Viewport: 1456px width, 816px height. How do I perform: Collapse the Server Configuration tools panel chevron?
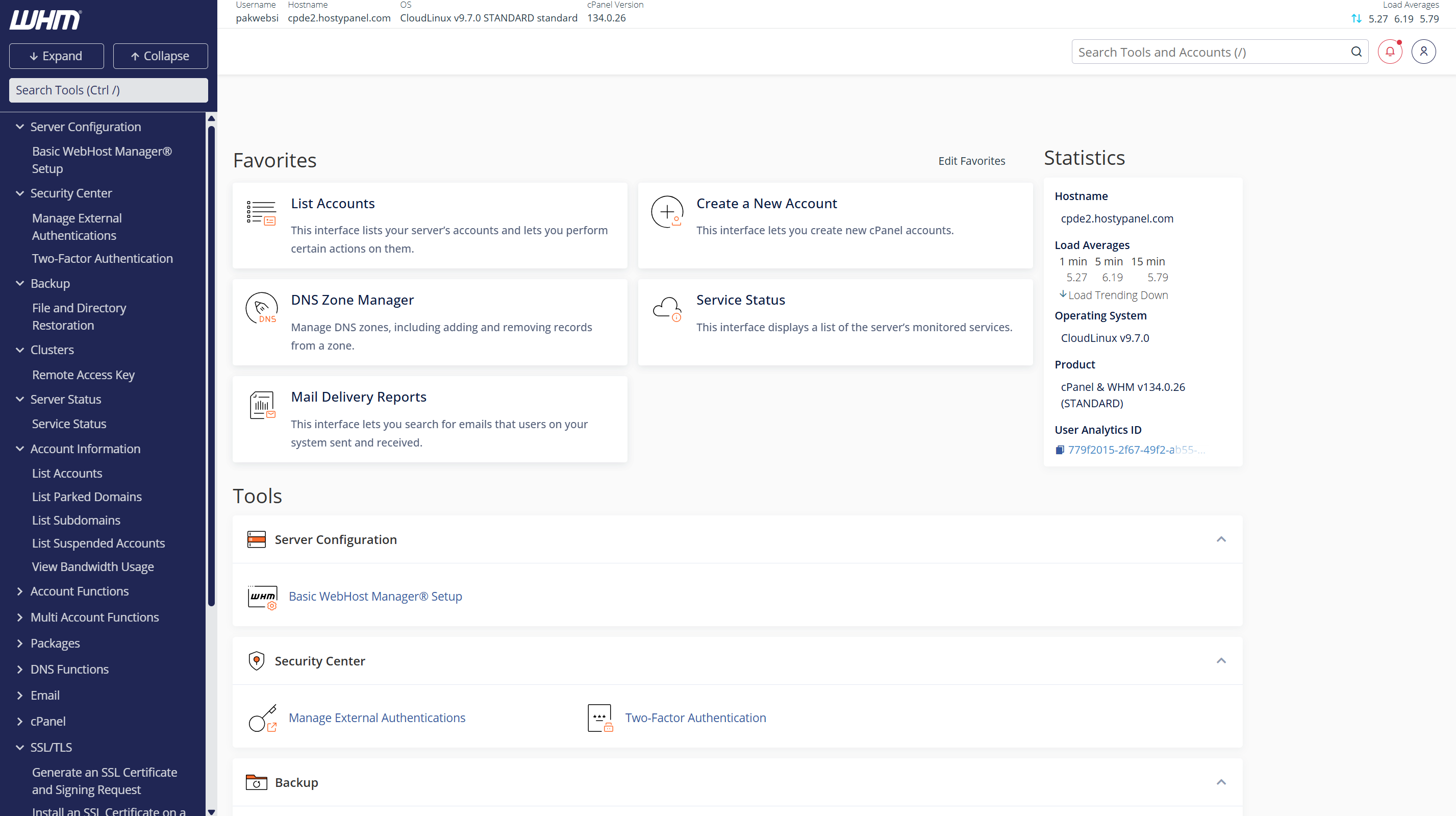[1221, 539]
